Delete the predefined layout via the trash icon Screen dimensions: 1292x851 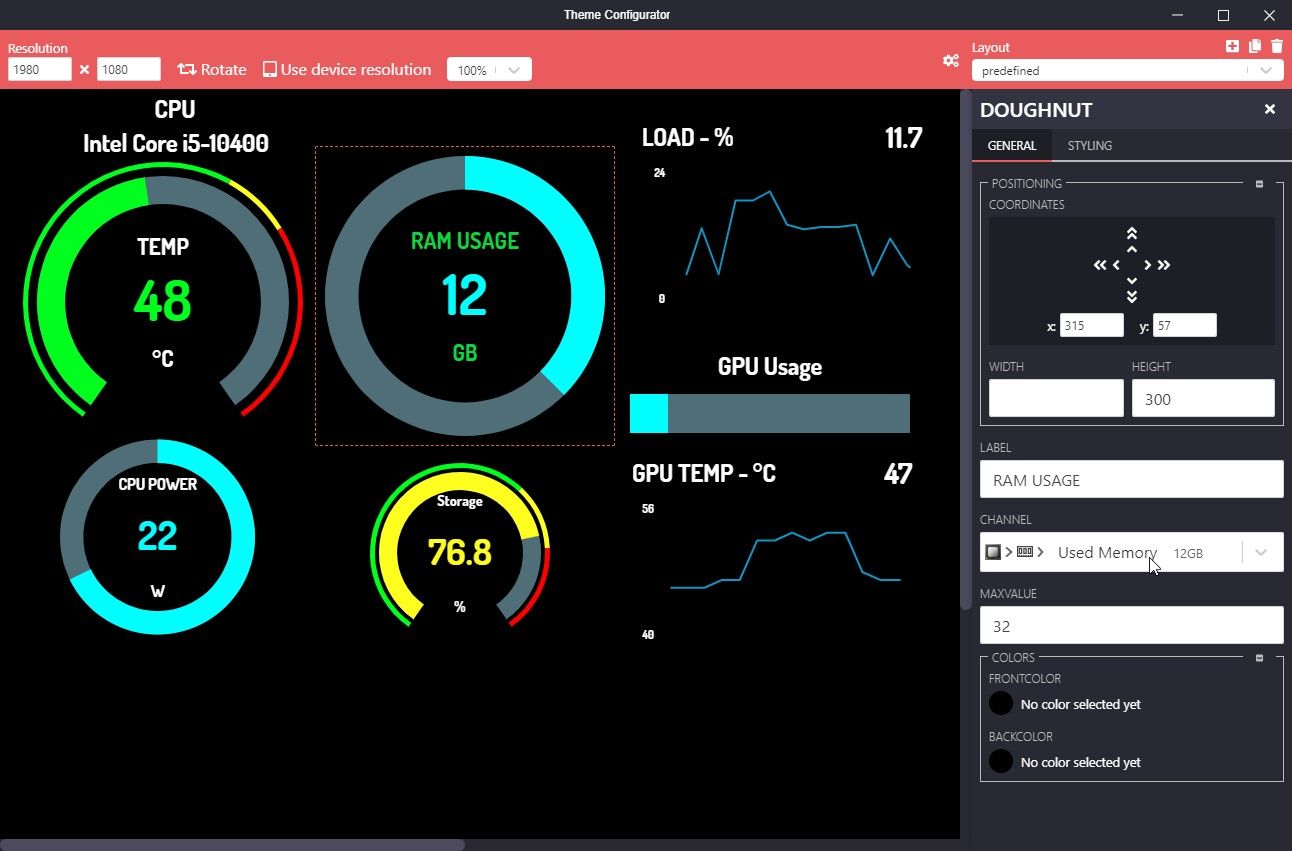[1277, 46]
